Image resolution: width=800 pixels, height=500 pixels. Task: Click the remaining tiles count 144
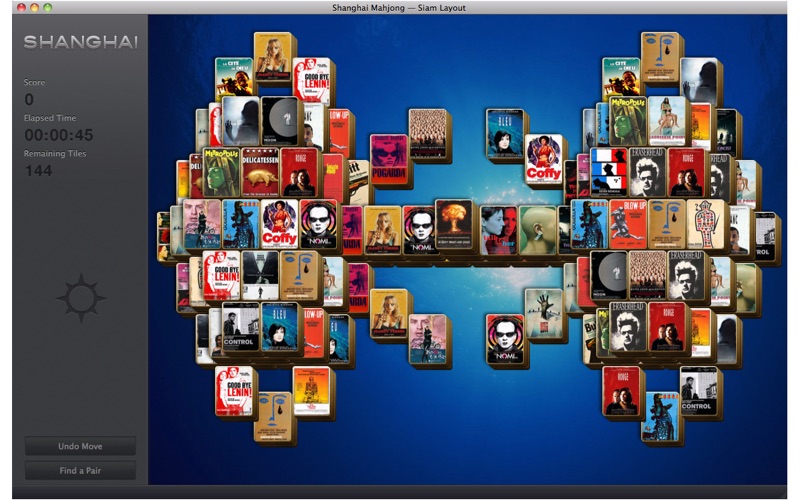point(38,170)
